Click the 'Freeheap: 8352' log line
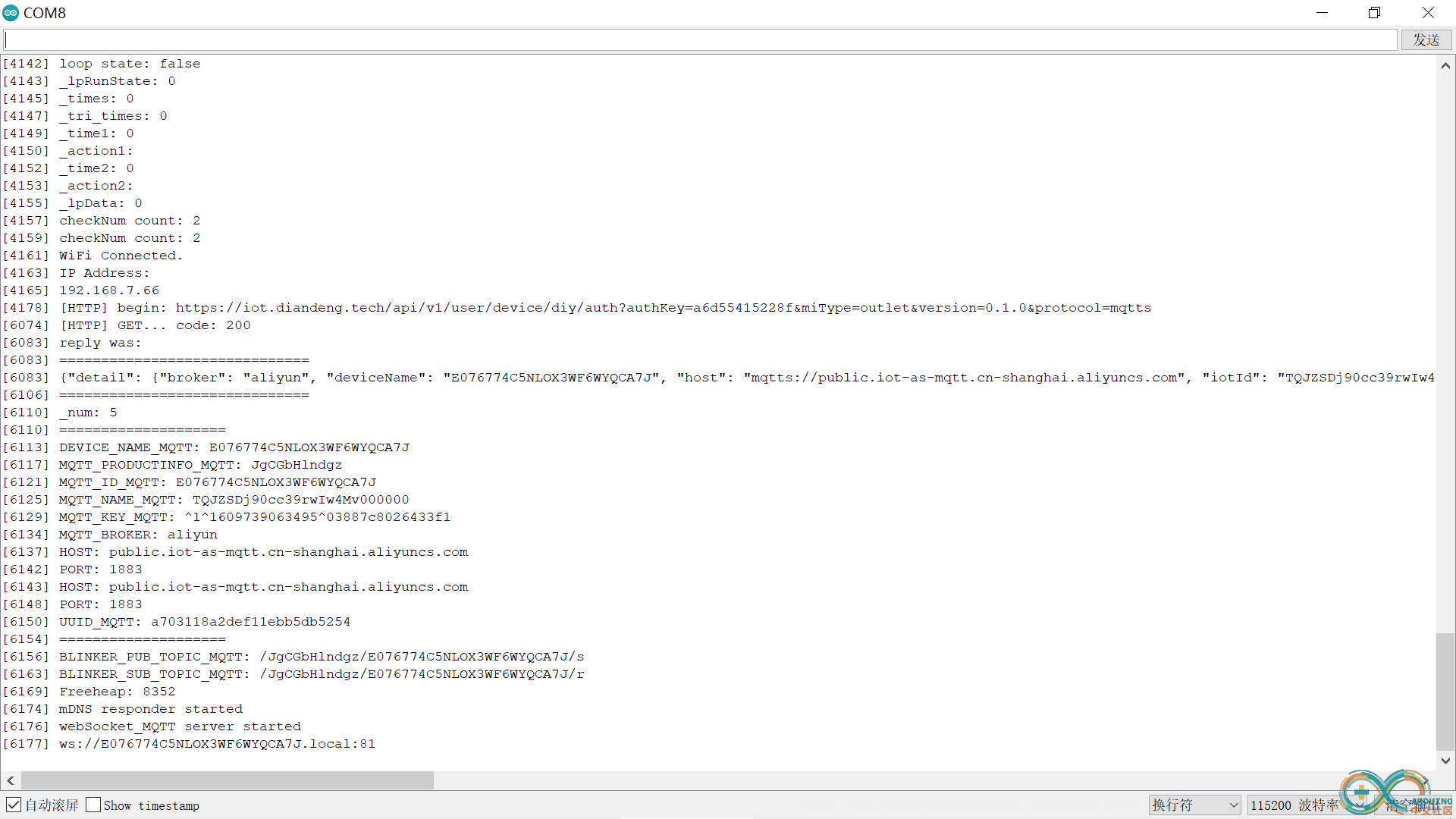The width and height of the screenshot is (1456, 819). tap(89, 692)
